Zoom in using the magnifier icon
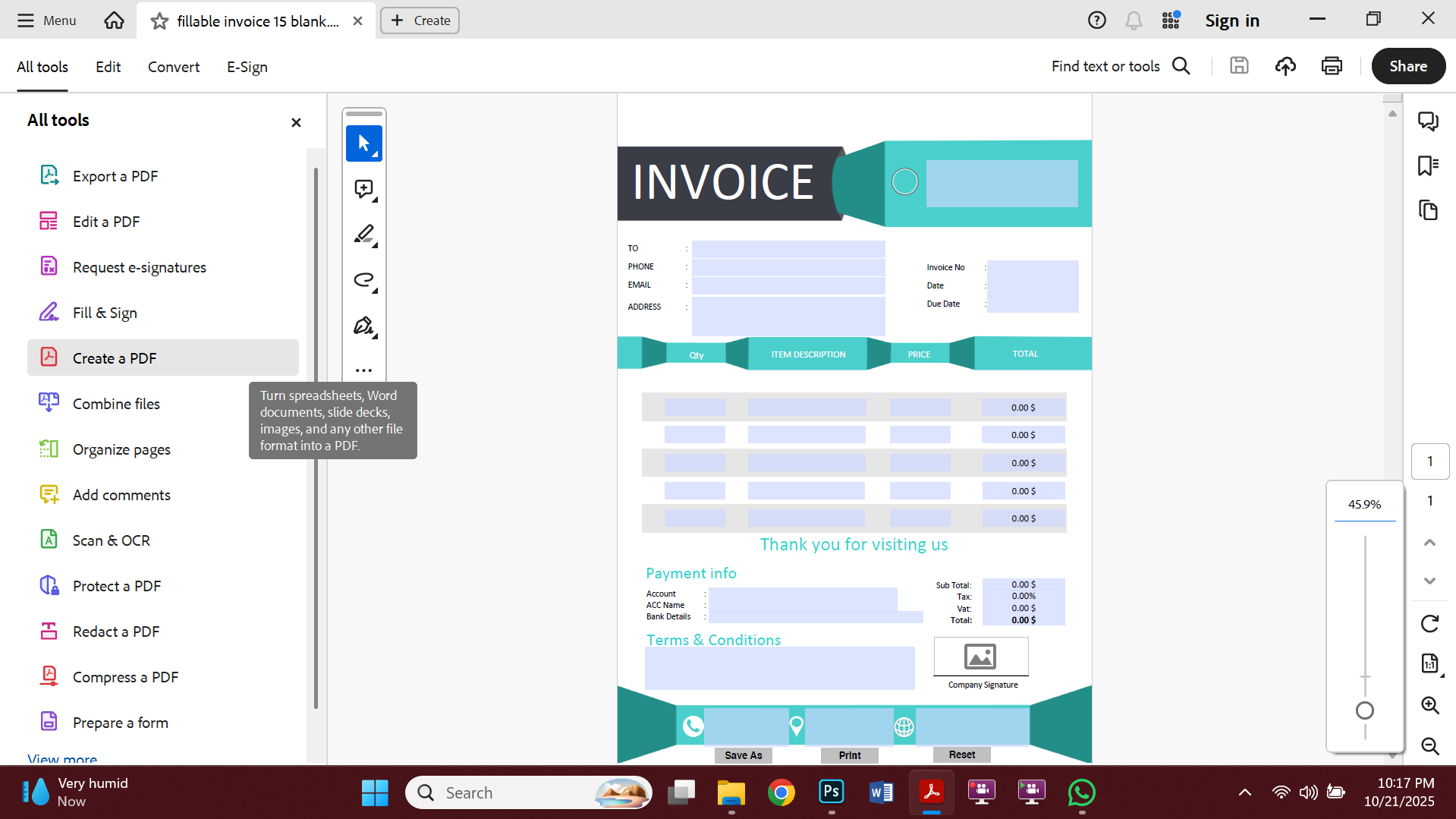The image size is (1456, 819). [x=1430, y=705]
